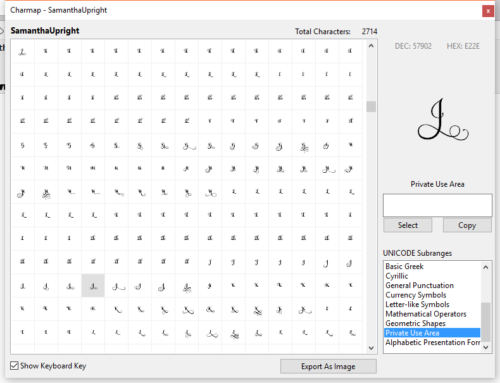The image size is (500, 383).
Task: Select the General Punctuation subrange
Action: [x=432, y=285]
